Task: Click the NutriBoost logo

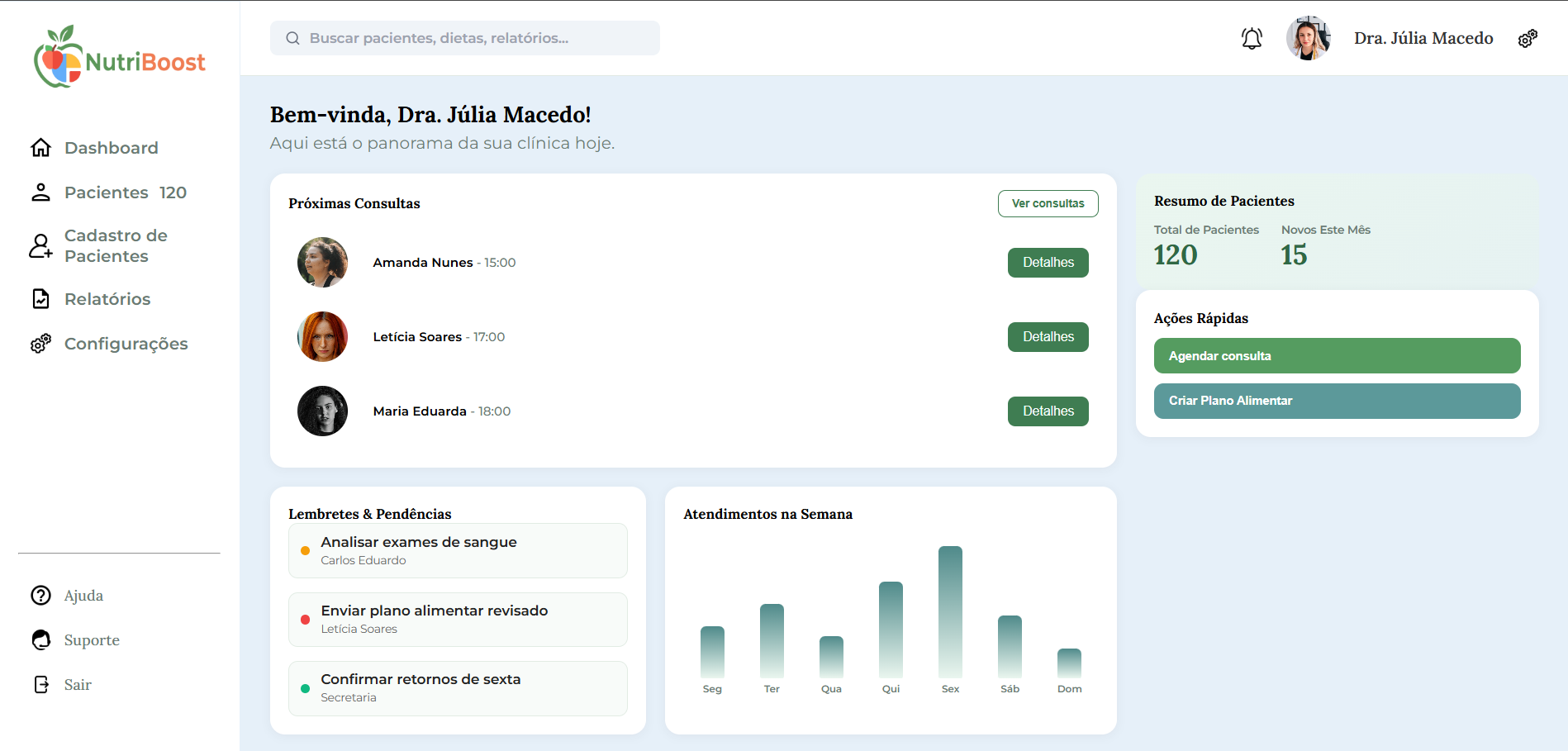Action: 120,56
